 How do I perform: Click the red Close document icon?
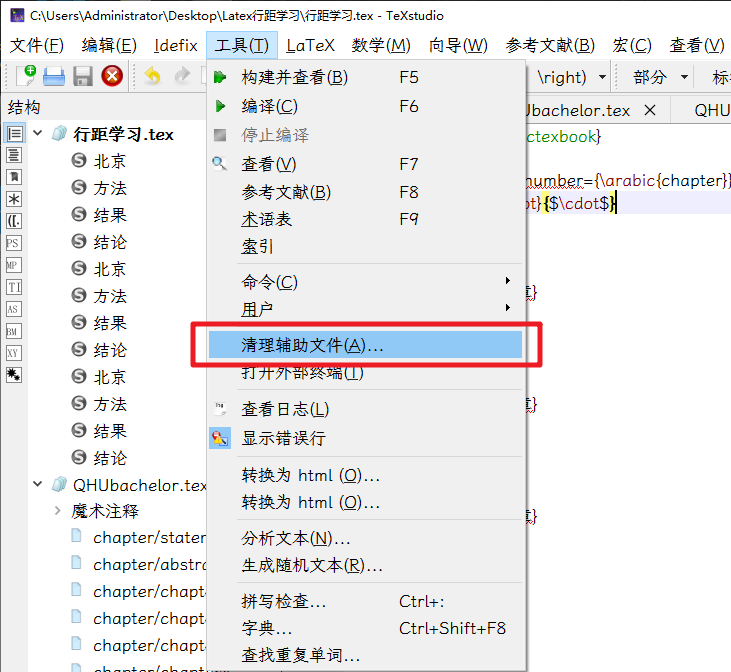pos(112,76)
